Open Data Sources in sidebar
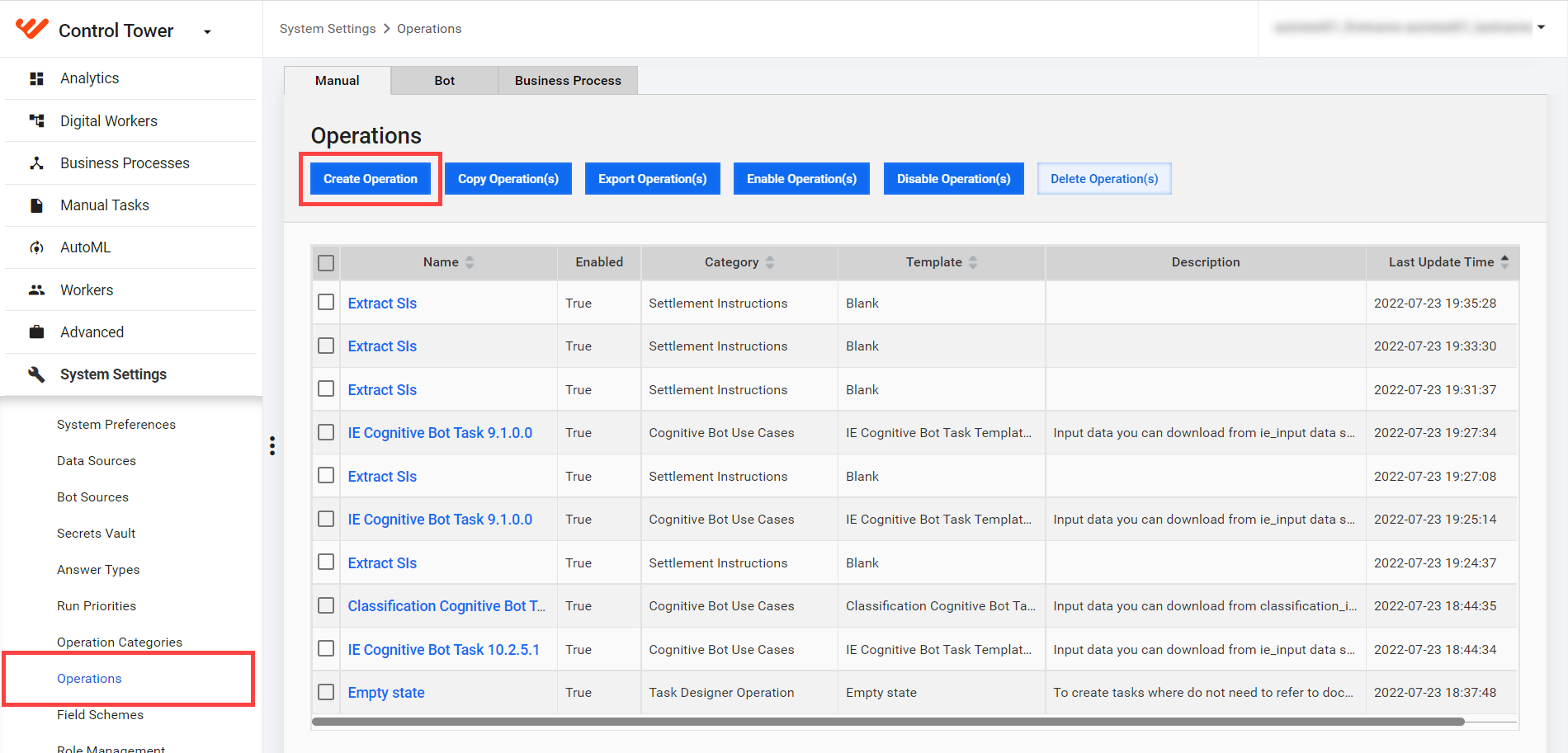Screen dimensions: 1568x753 tap(97, 461)
